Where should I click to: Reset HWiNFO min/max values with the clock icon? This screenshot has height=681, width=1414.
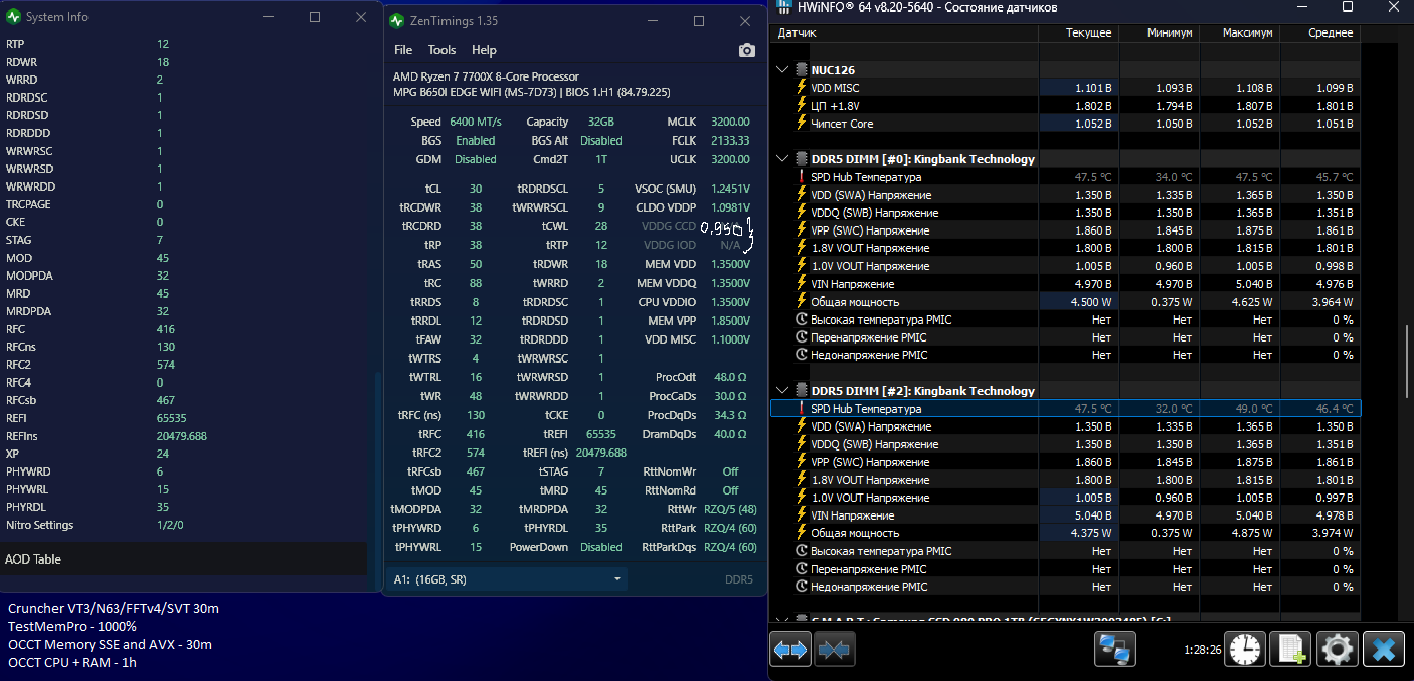pyautogui.click(x=1246, y=650)
